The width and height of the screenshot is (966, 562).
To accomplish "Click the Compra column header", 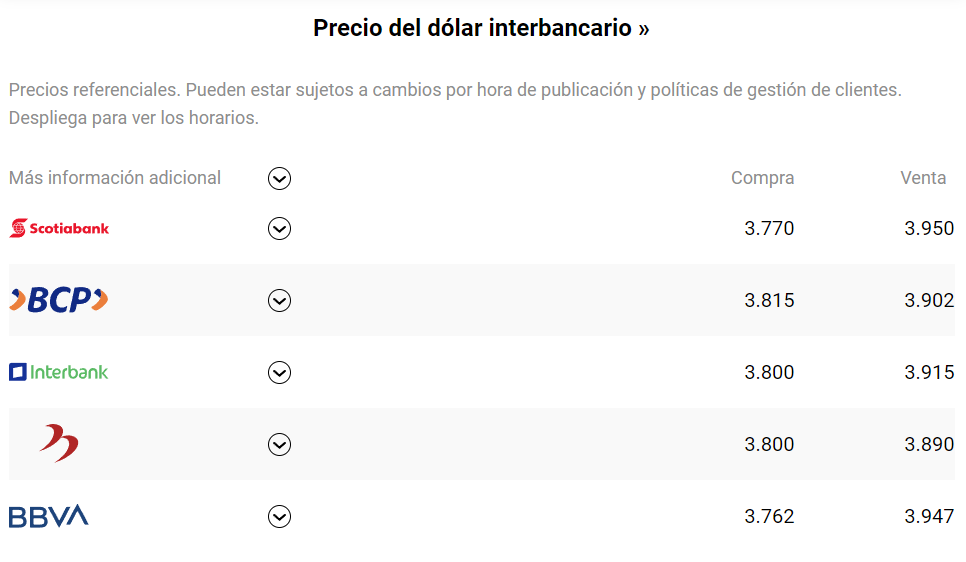I will [762, 178].
